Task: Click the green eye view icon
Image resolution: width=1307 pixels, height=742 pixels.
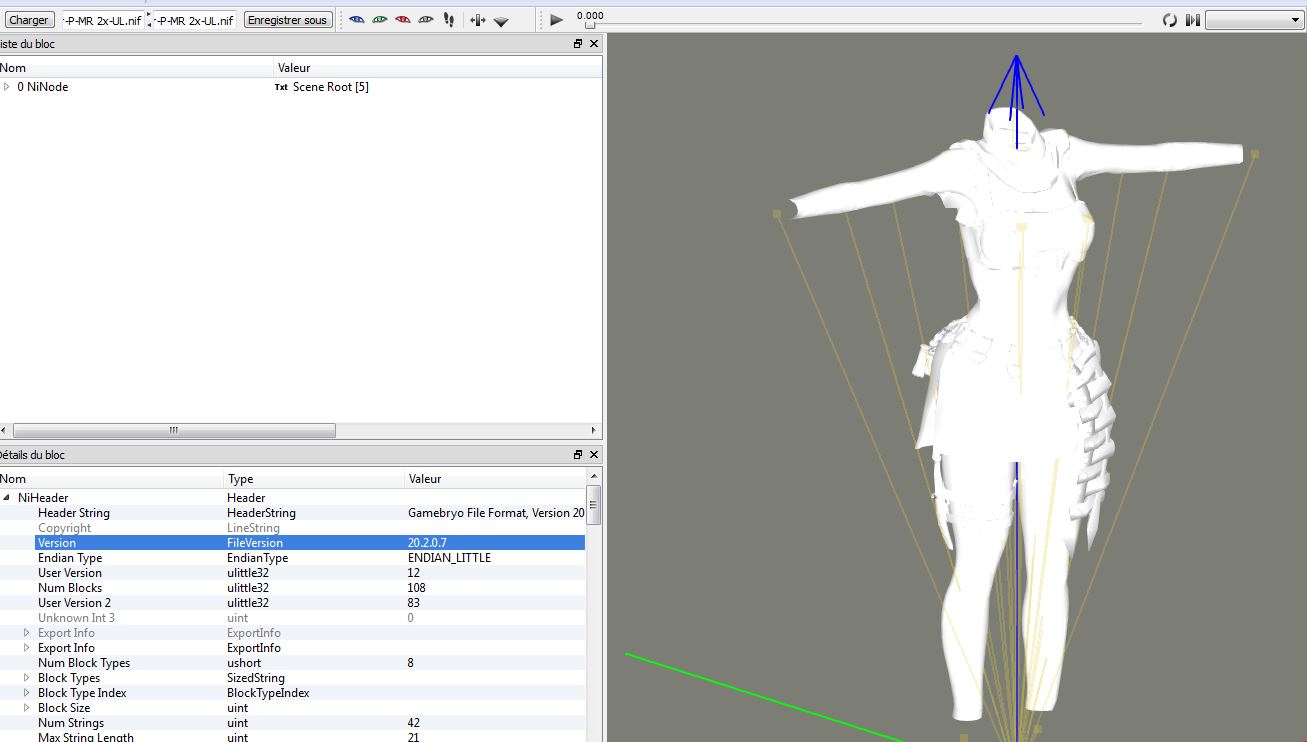Action: point(380,20)
